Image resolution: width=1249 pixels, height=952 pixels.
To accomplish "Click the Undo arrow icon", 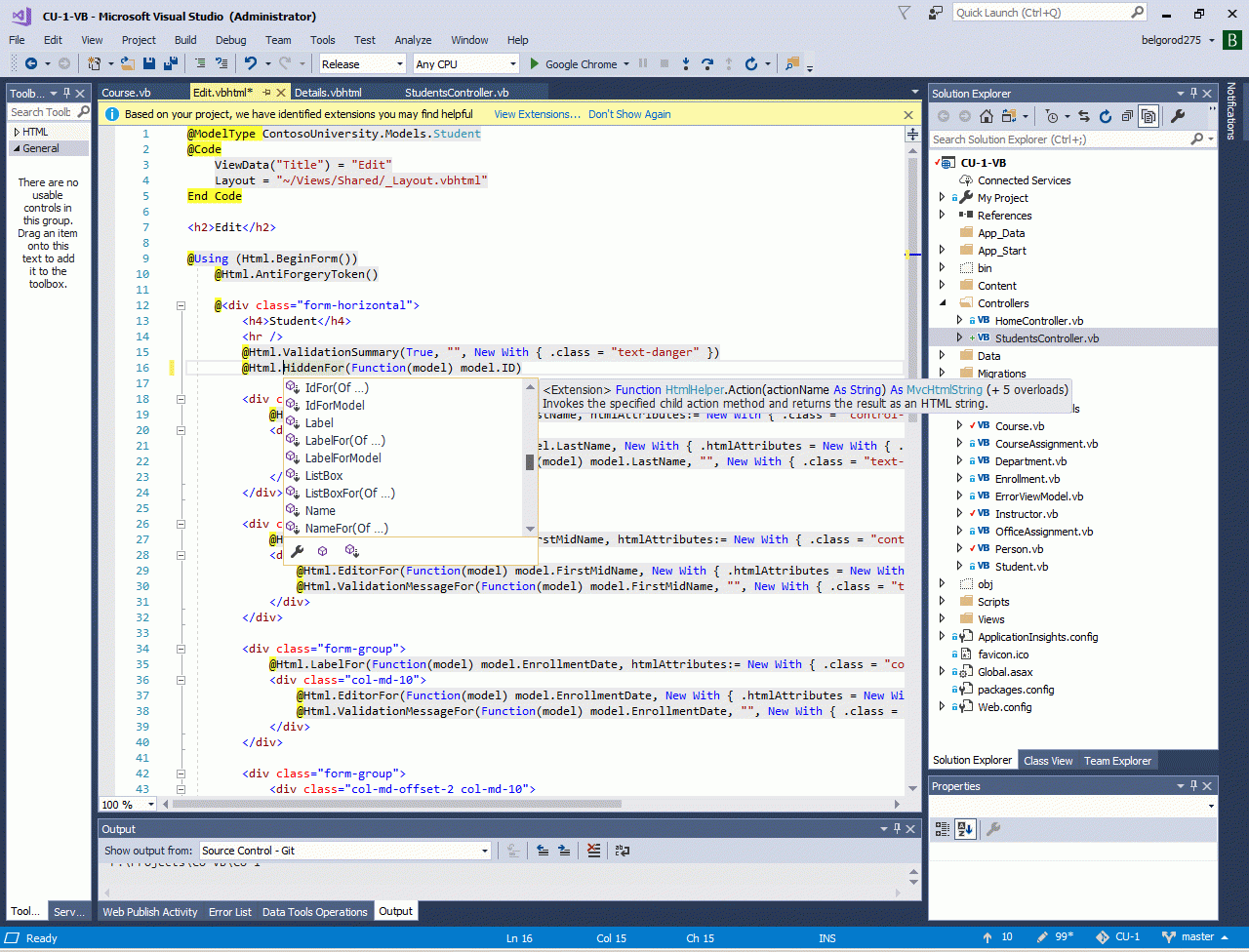I will (x=251, y=63).
